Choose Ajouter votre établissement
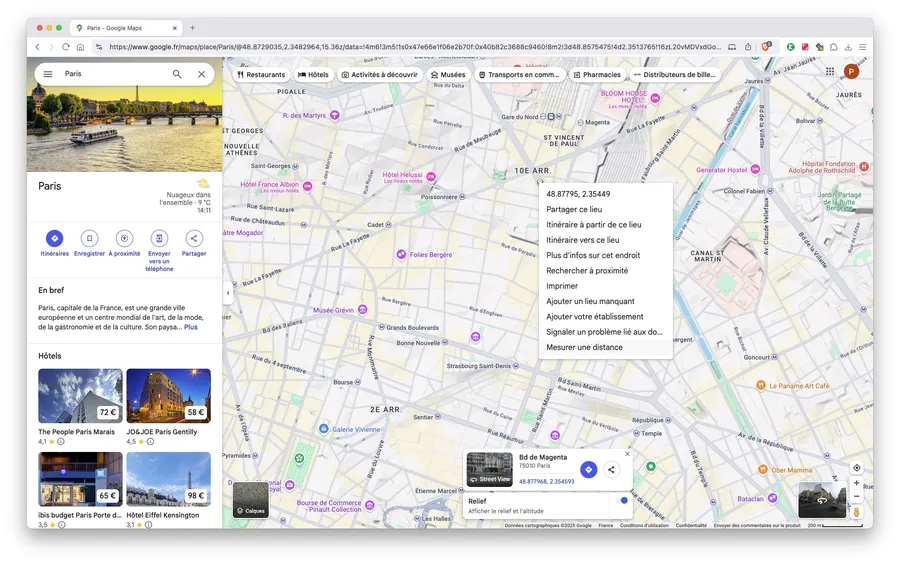This screenshot has height=564, width=900. pyautogui.click(x=606, y=317)
